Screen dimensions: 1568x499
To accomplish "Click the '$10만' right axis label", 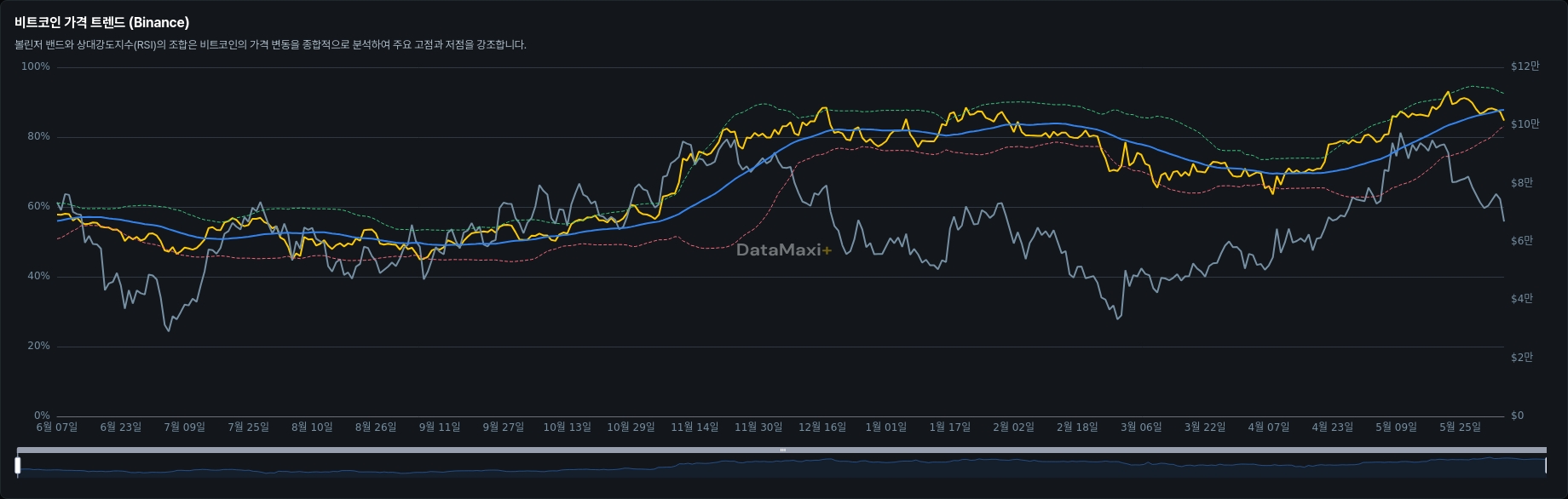I will pos(1525,124).
